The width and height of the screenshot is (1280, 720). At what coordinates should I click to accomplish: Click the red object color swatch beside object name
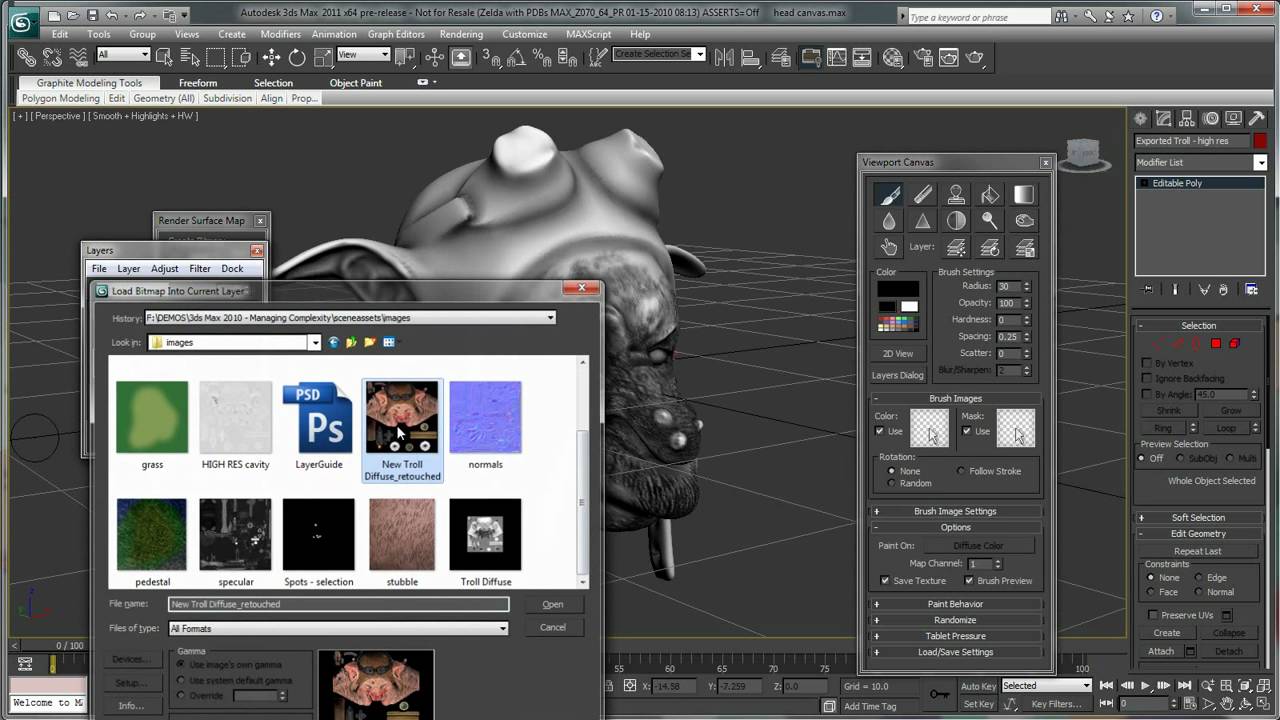pyautogui.click(x=1260, y=141)
